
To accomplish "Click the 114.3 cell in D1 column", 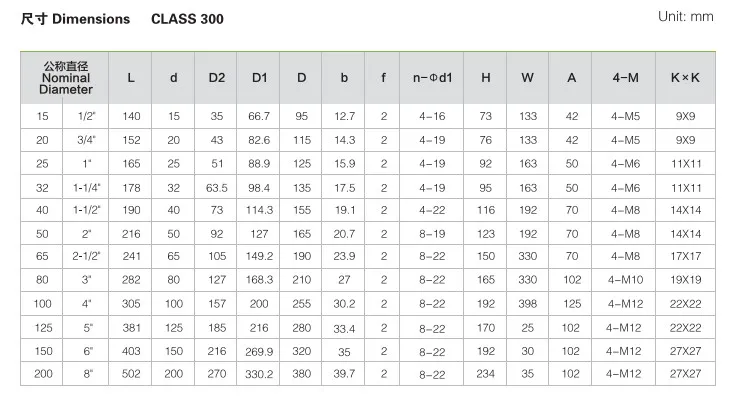I will coord(258,210).
